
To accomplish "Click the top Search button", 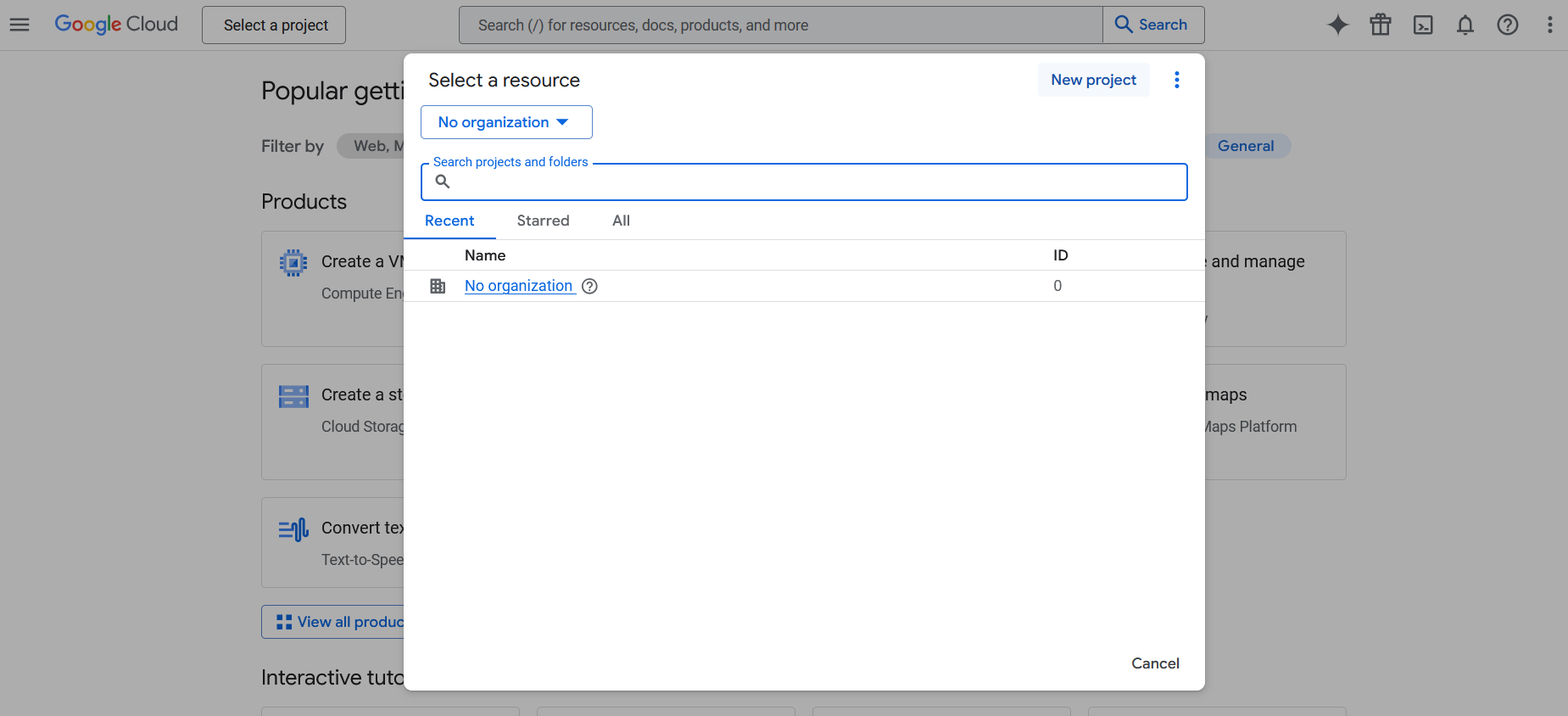I will click(1153, 25).
